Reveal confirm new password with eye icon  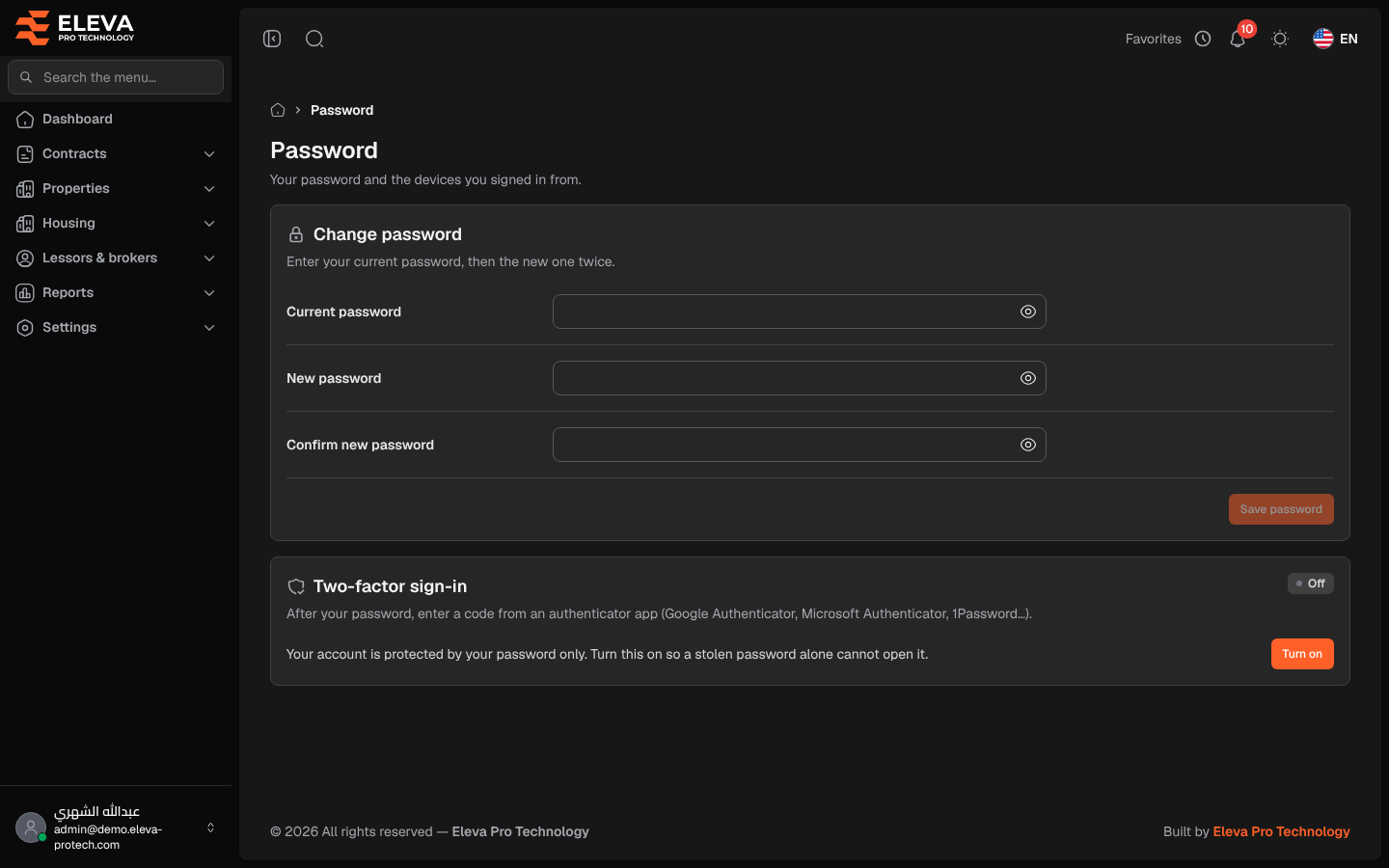(1028, 445)
